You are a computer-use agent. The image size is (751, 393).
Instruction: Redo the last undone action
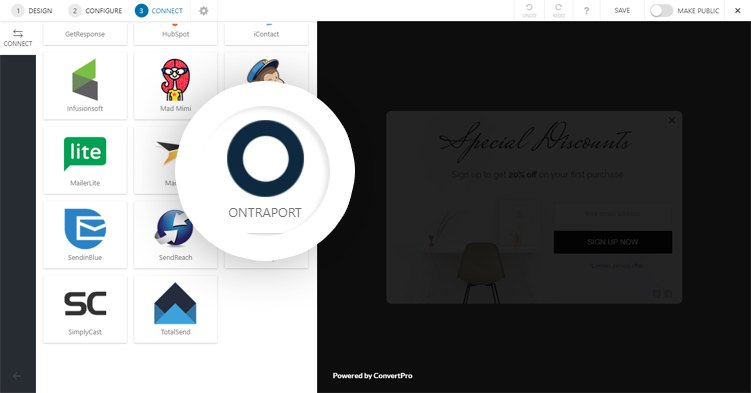point(558,11)
